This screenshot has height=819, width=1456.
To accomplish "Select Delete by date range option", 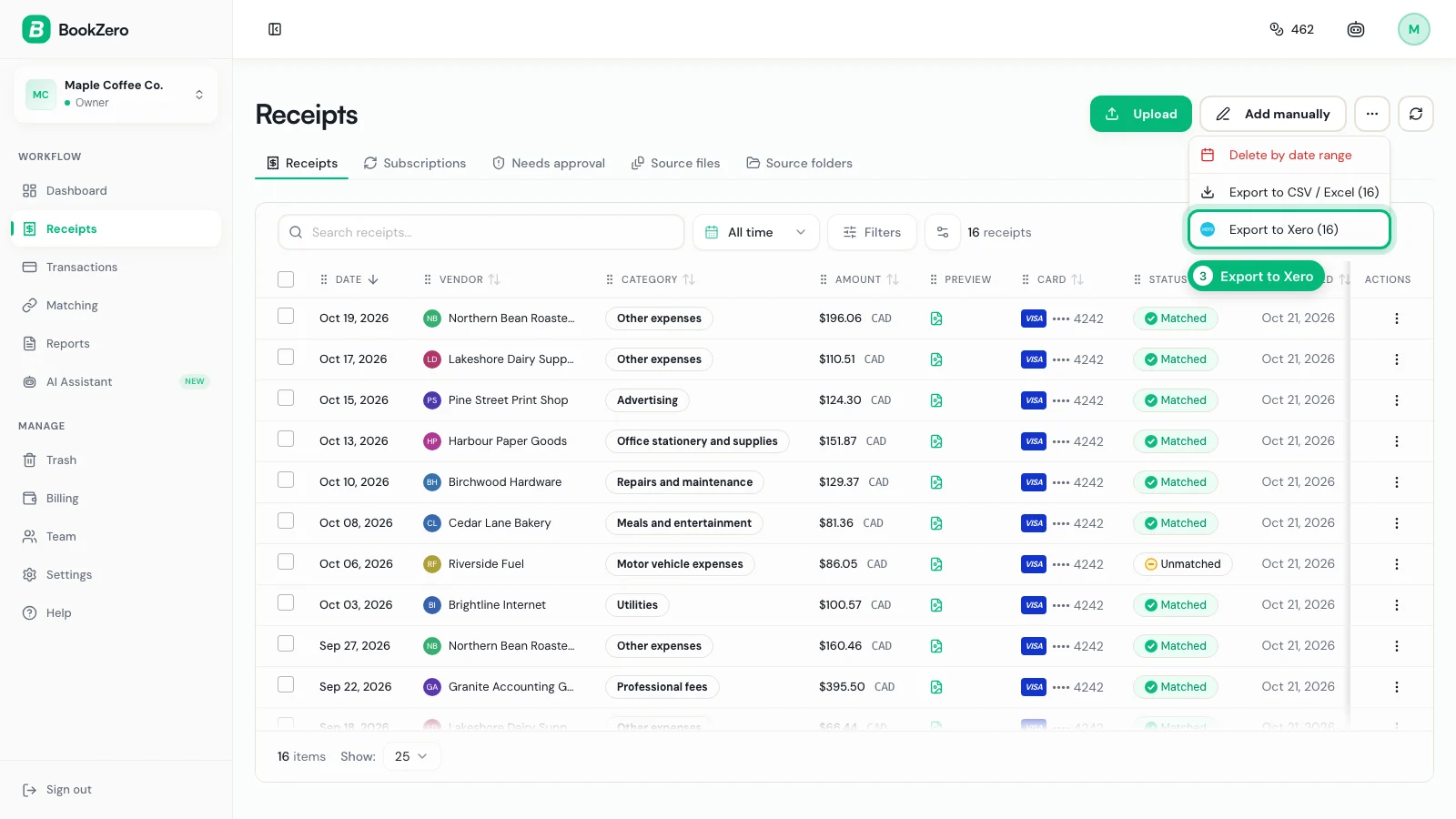I will pos(1289,155).
